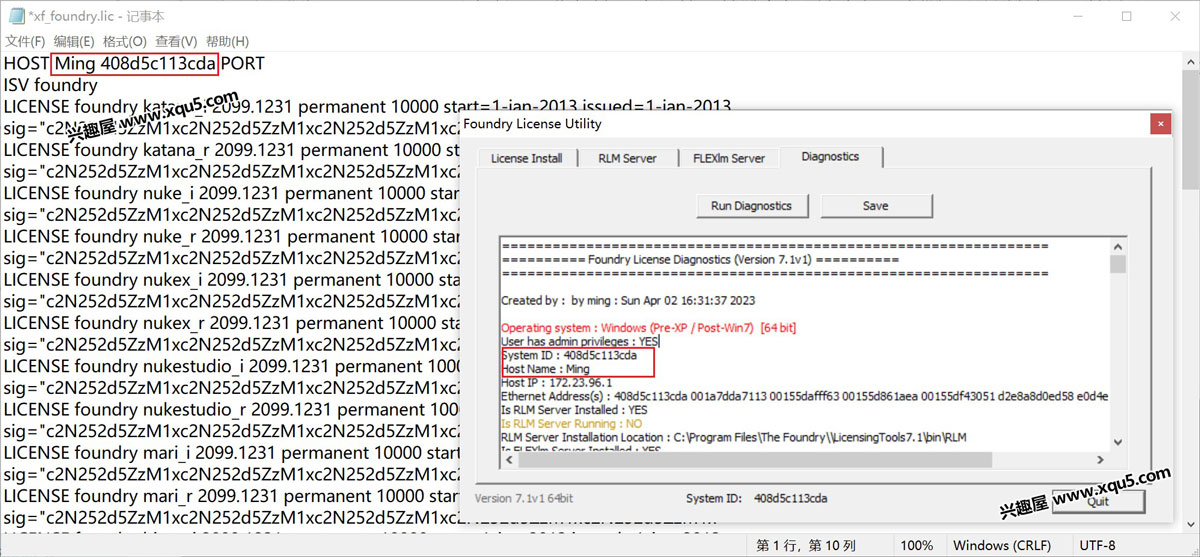Click the Notepad document icon in title bar
This screenshot has width=1200, height=557.
pos(16,16)
